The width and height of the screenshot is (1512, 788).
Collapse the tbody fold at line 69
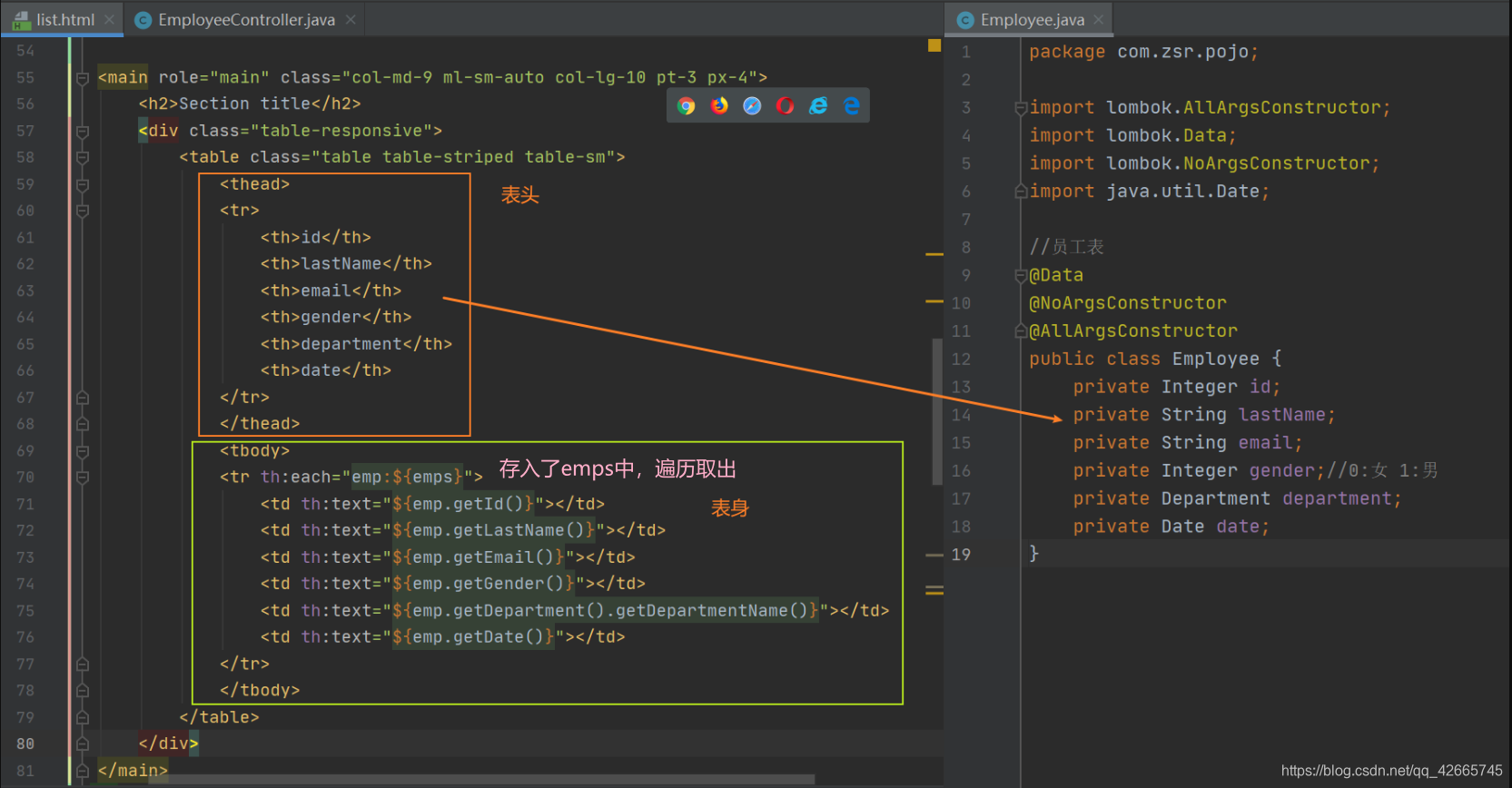click(x=83, y=451)
